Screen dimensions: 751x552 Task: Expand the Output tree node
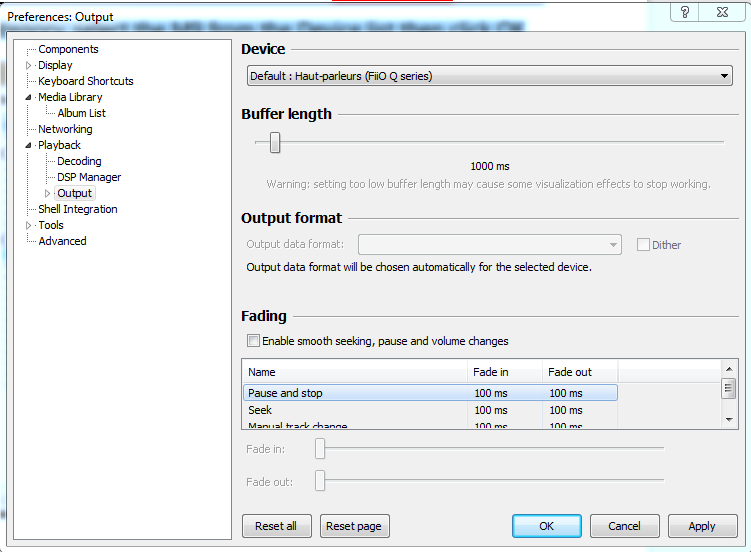click(47, 193)
